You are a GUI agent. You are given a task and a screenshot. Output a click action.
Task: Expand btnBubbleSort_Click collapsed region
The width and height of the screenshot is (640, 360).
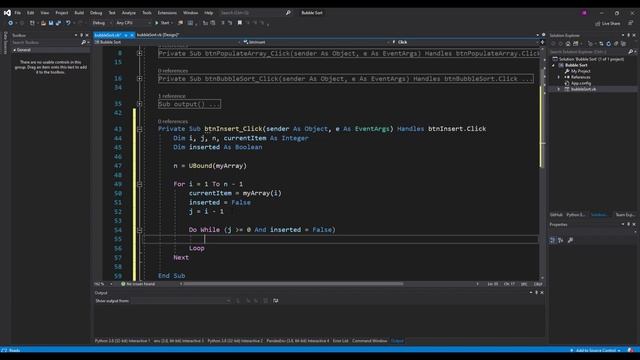pos(140,78)
